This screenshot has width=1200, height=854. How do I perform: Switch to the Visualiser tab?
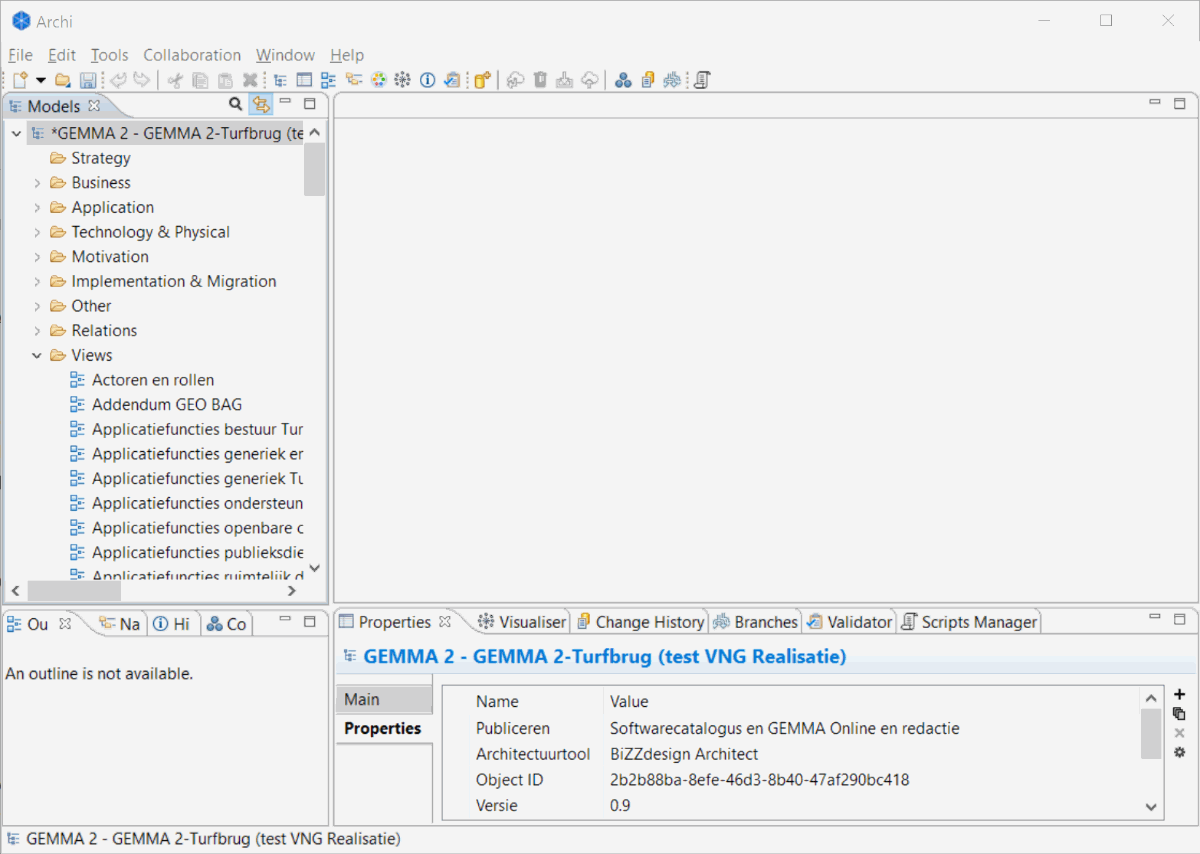coord(522,622)
